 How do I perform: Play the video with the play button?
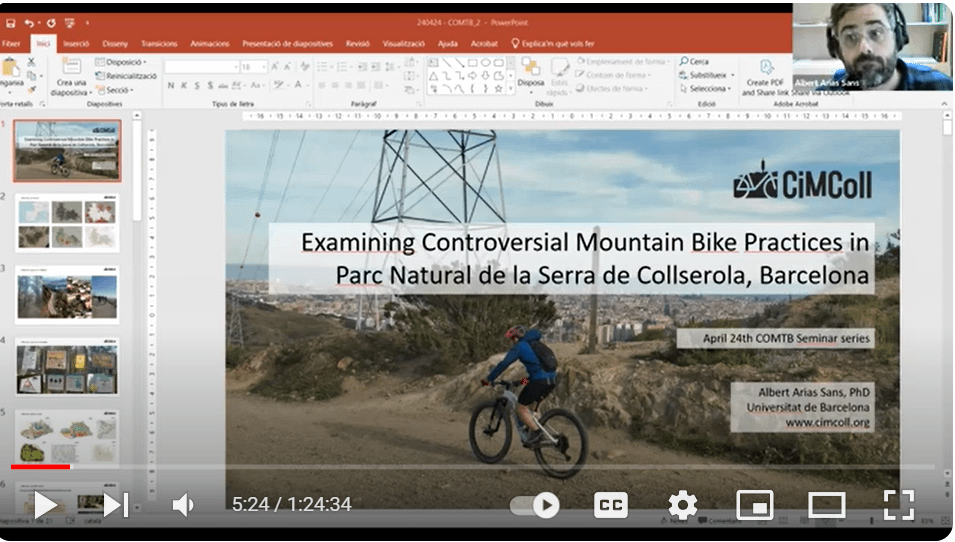click(45, 505)
